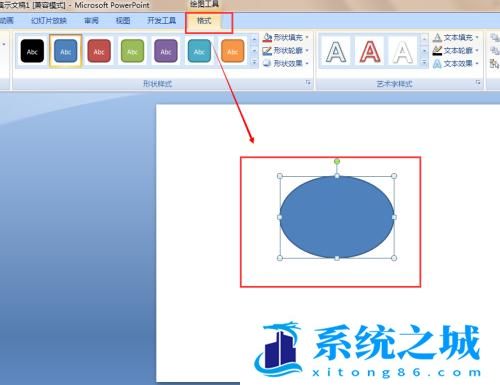Apply the black Abc shape style
Viewport: 500px width, 385px height.
click(32, 51)
